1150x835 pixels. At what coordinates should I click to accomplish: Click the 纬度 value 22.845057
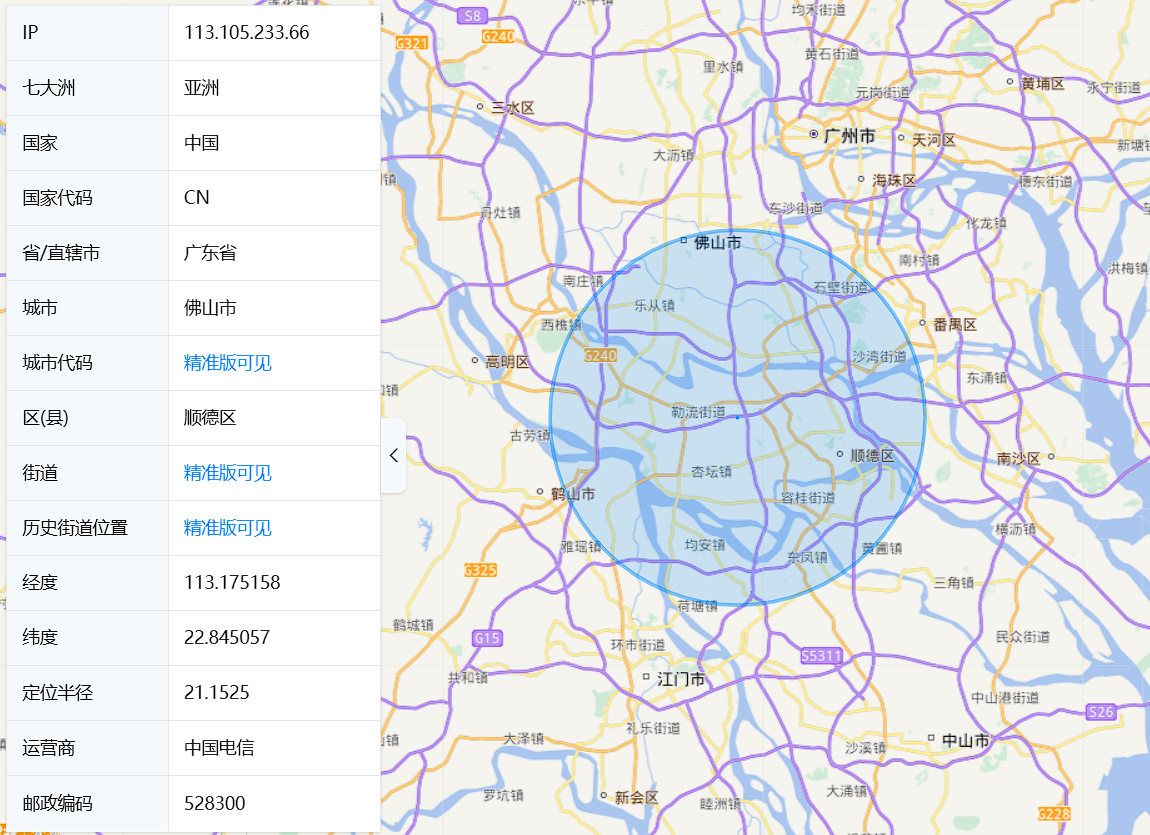[x=227, y=638]
